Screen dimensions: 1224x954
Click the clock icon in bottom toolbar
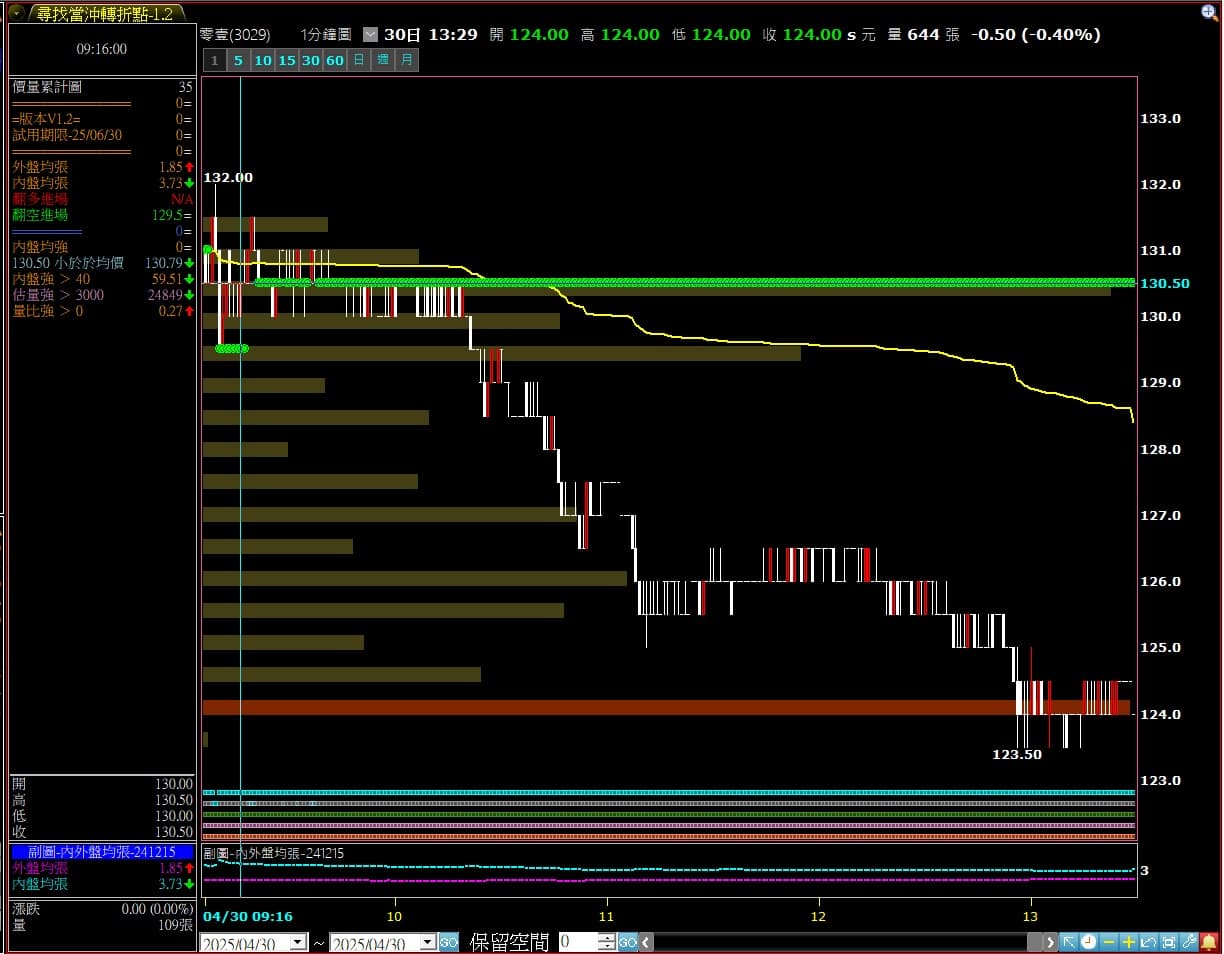click(1089, 942)
